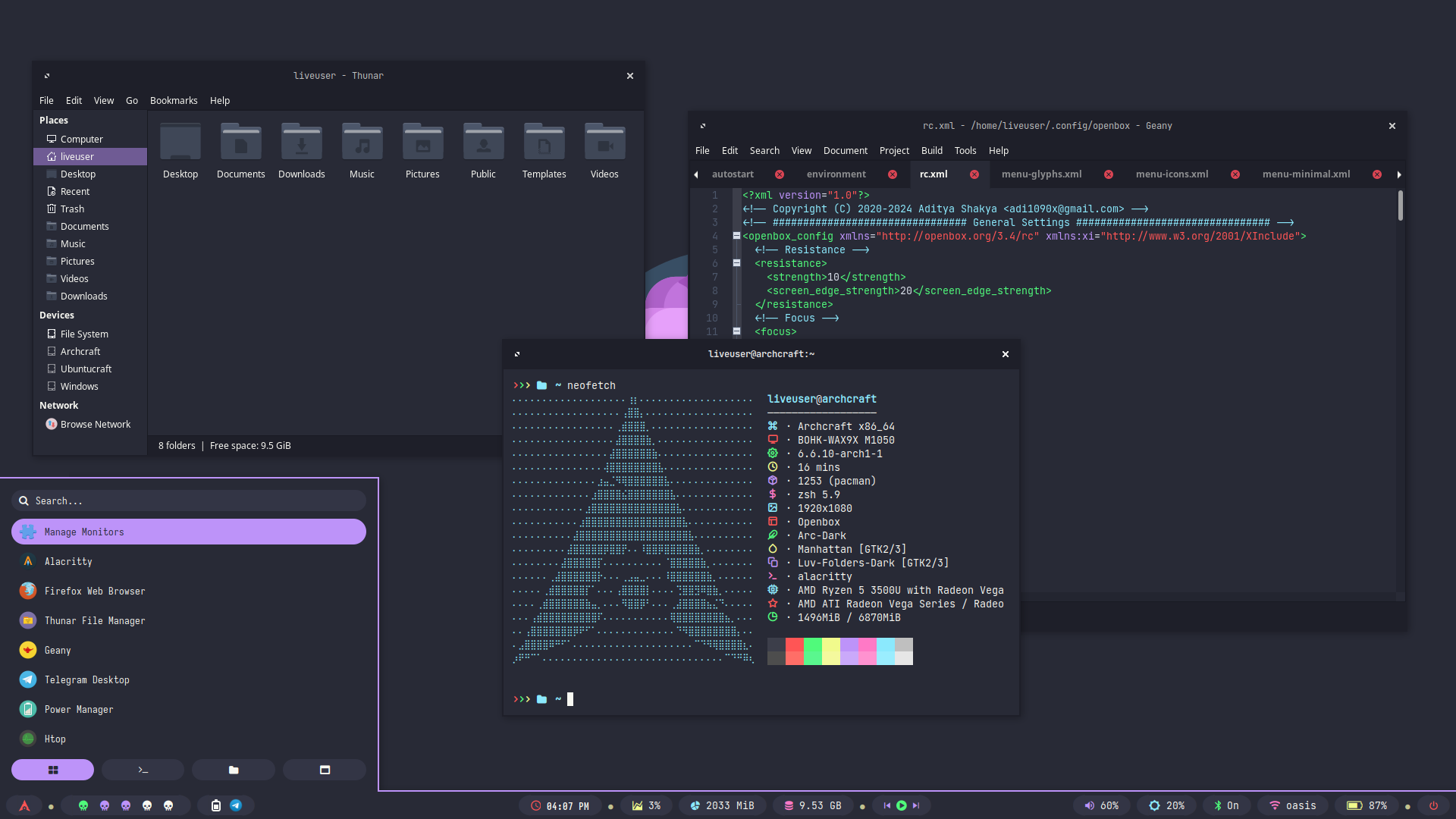Launch Firefox Web Browser from launcher list
The image size is (1456, 819).
pyautogui.click(x=95, y=591)
